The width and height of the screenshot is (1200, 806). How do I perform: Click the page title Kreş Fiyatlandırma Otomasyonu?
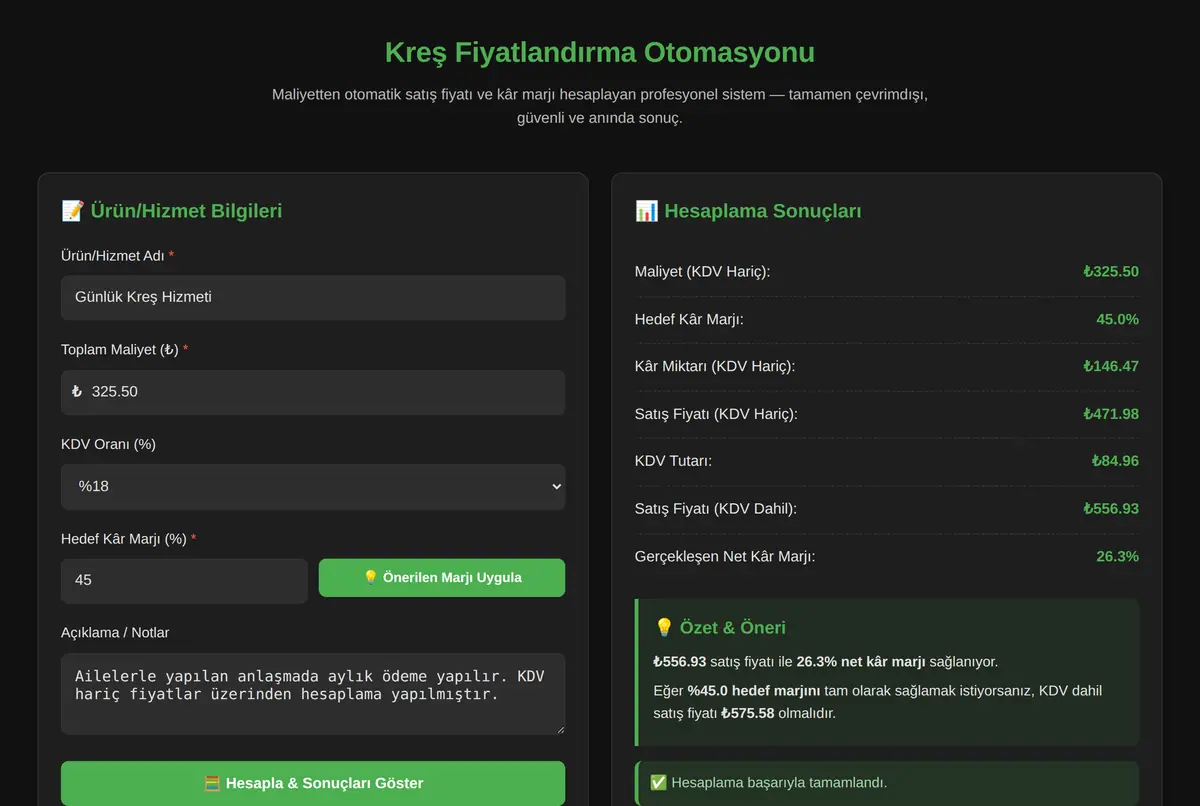coord(600,52)
